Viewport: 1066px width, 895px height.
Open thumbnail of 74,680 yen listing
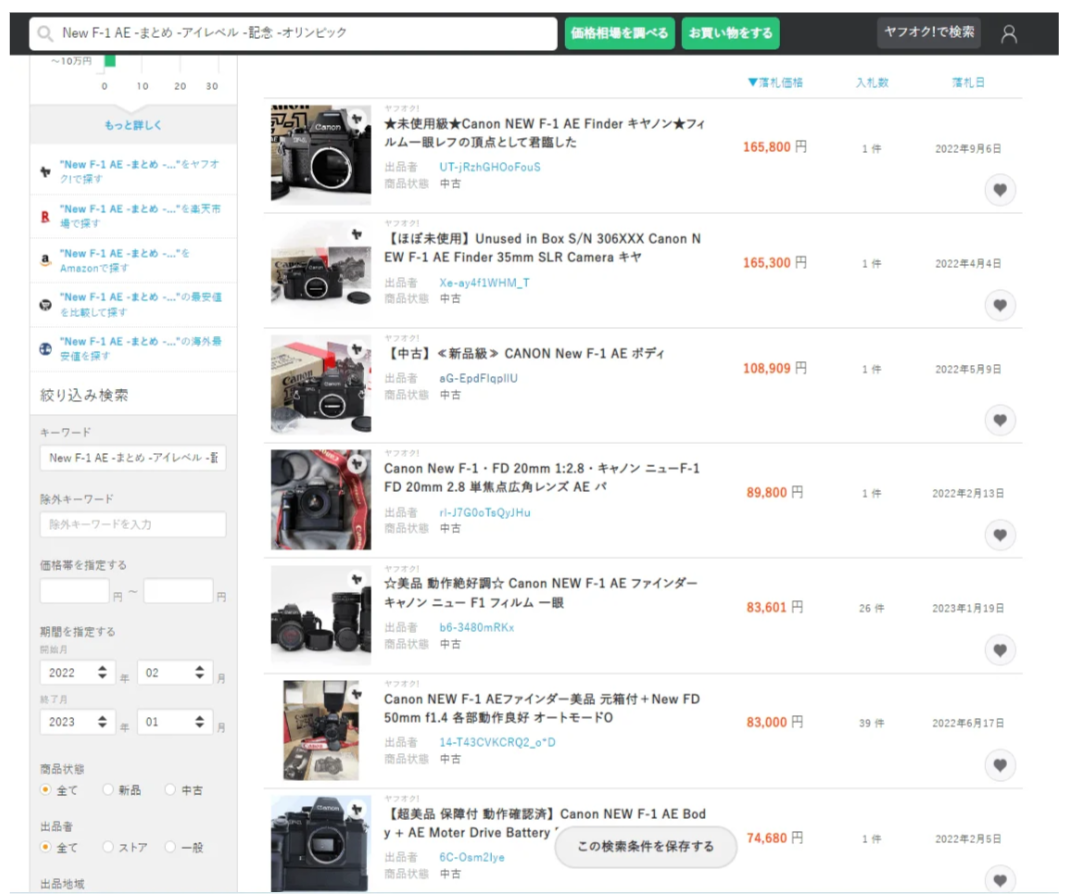point(321,843)
